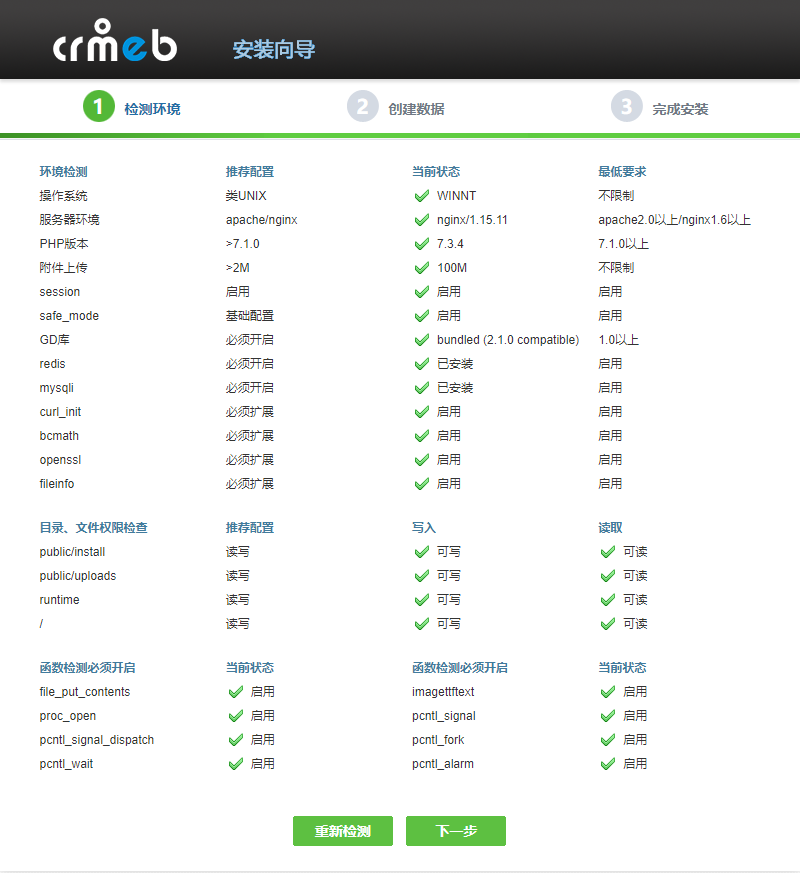This screenshot has height=873, width=800.
Task: Click the 目录、文件权限检查 section header
Action: (x=94, y=527)
